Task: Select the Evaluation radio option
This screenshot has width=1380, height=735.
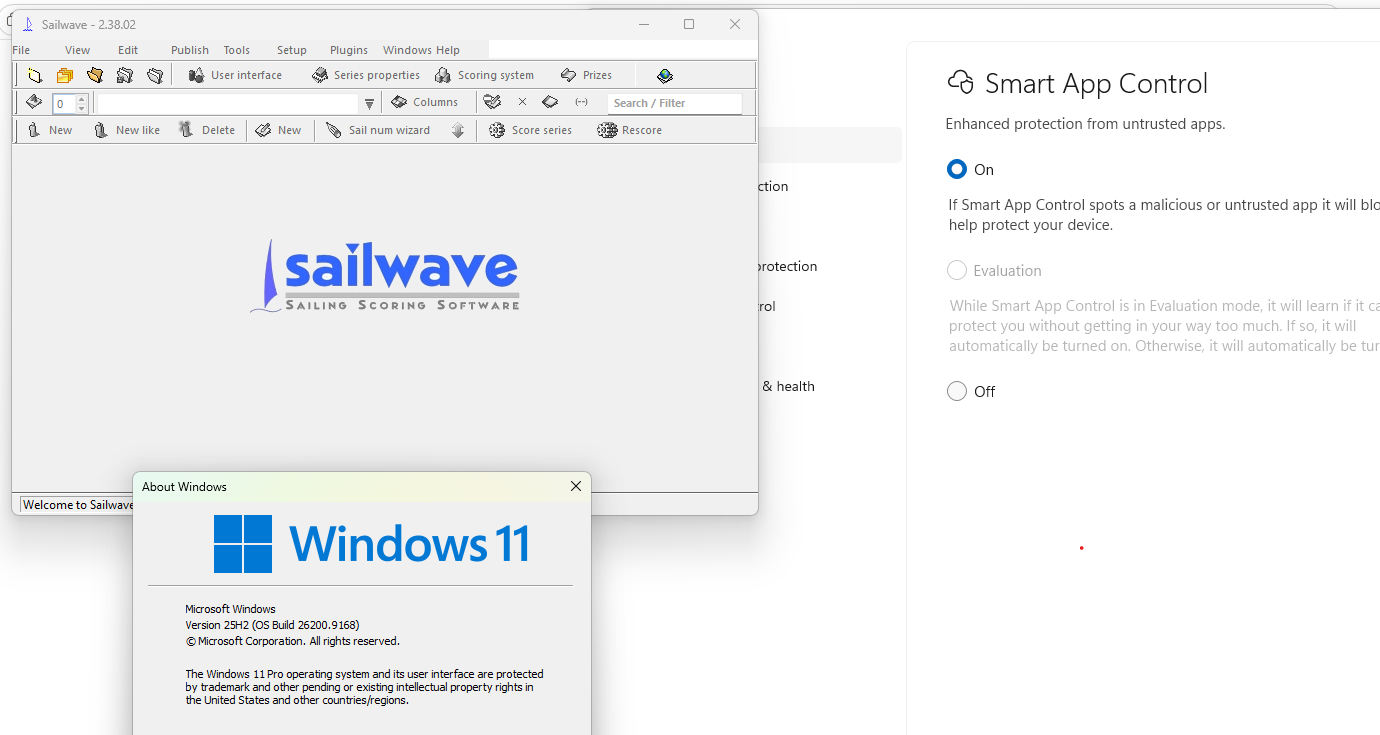Action: (x=957, y=270)
